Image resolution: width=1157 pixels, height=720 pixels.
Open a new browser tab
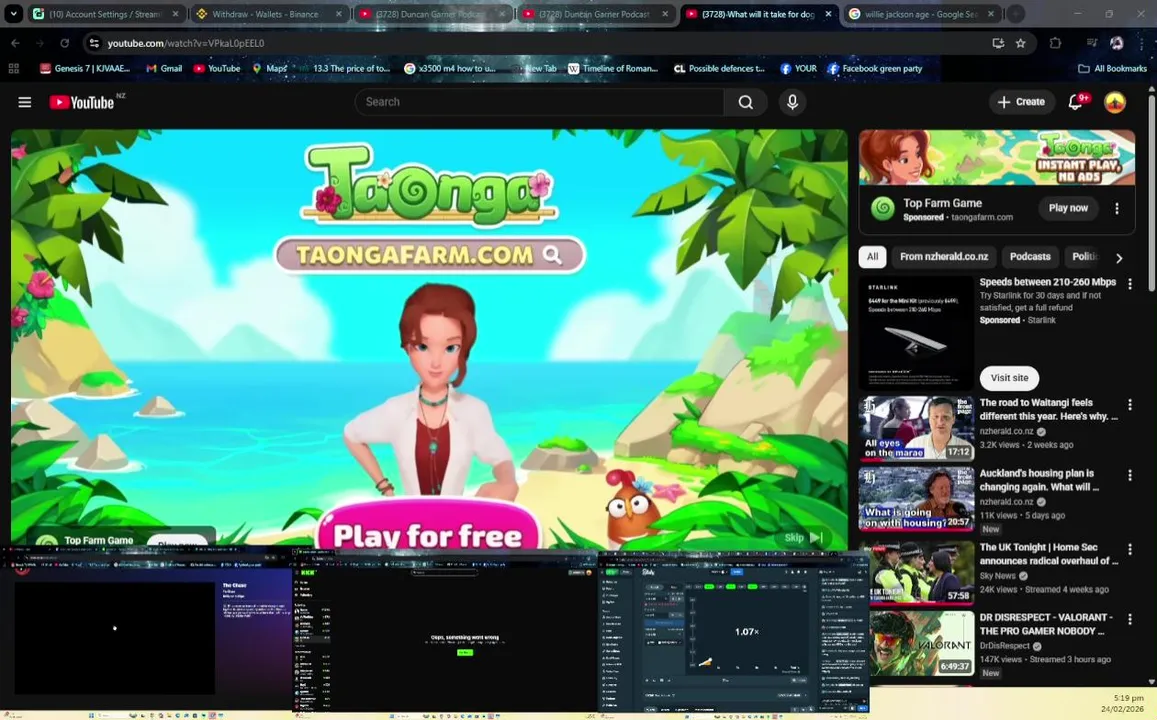click(x=1016, y=14)
